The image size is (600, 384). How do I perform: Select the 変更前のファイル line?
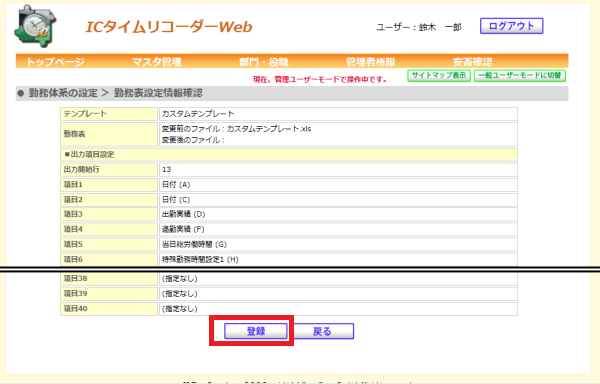[236, 129]
